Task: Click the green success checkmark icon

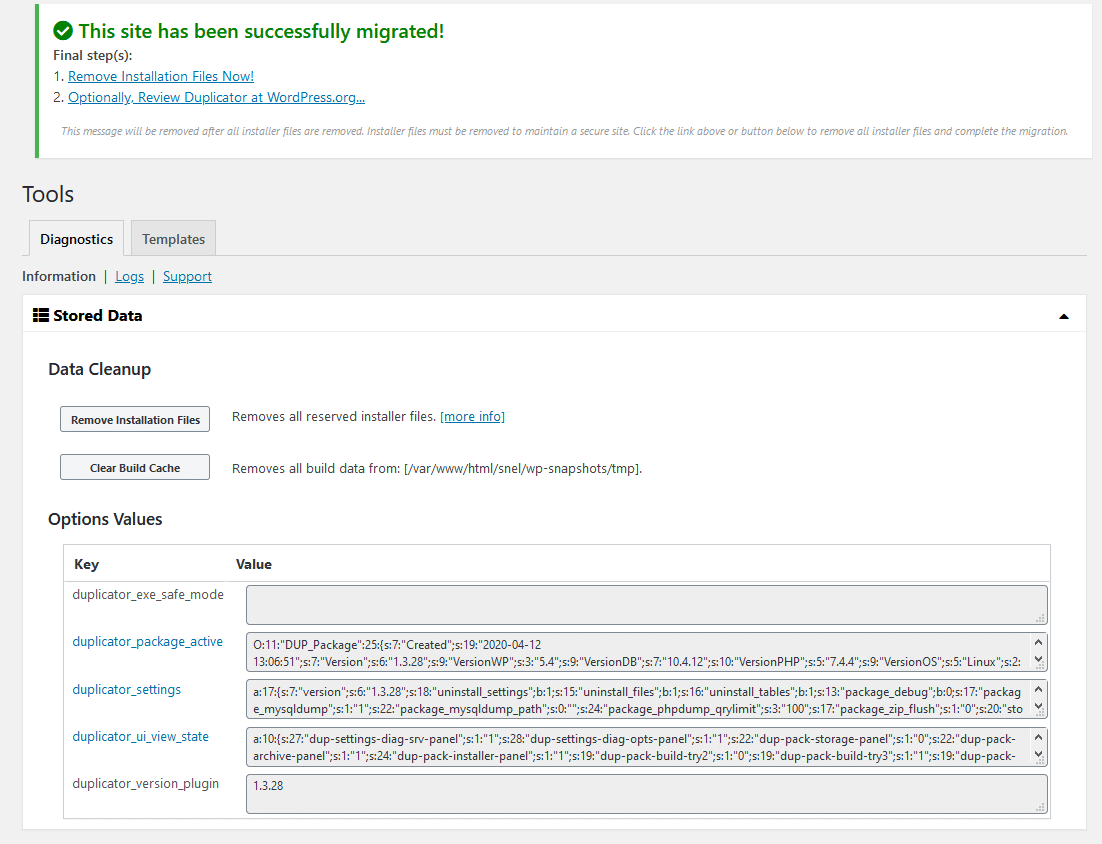Action: [63, 31]
